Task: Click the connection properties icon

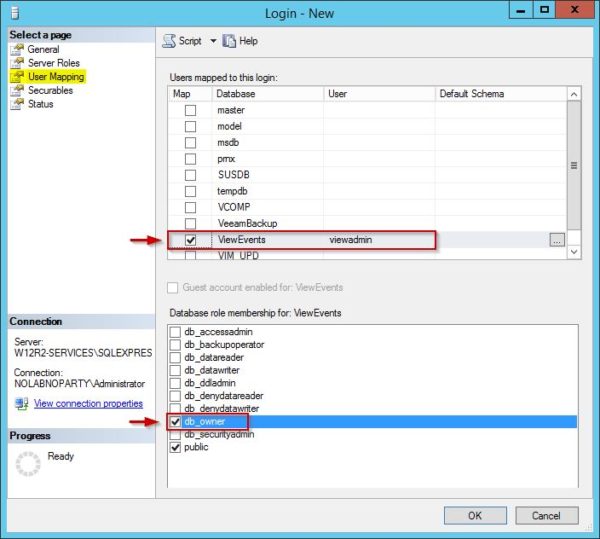Action: click(x=20, y=404)
